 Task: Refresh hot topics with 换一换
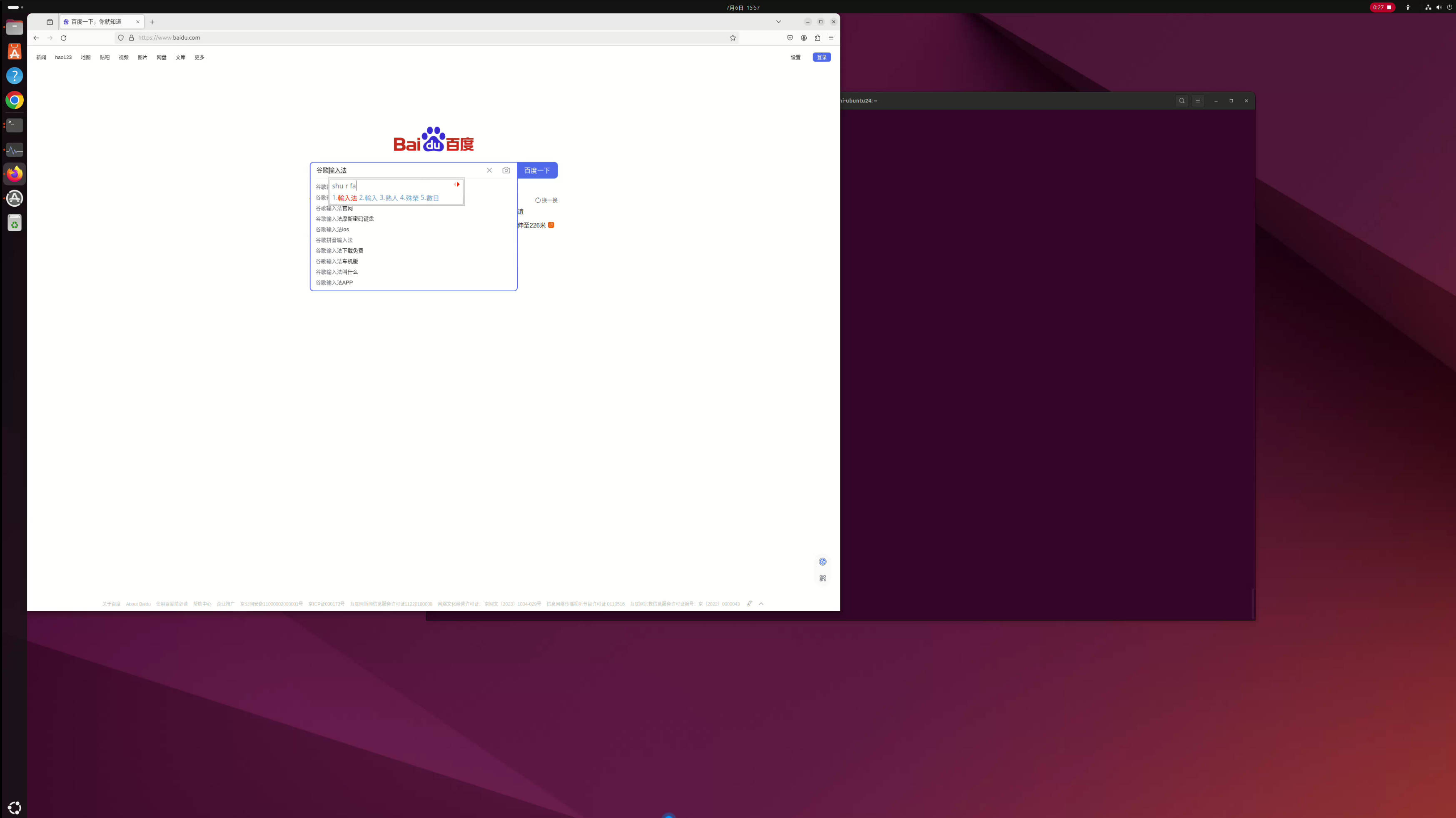pyautogui.click(x=546, y=200)
